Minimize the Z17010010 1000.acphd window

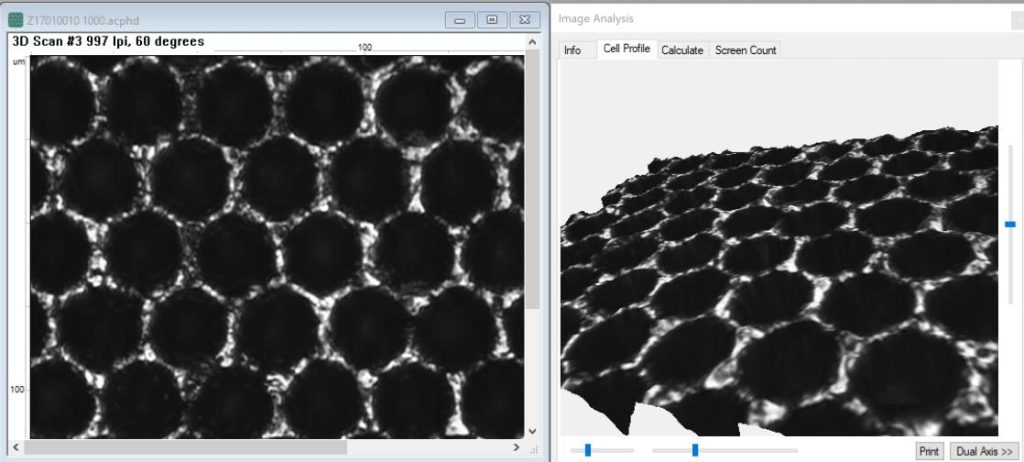click(x=460, y=20)
